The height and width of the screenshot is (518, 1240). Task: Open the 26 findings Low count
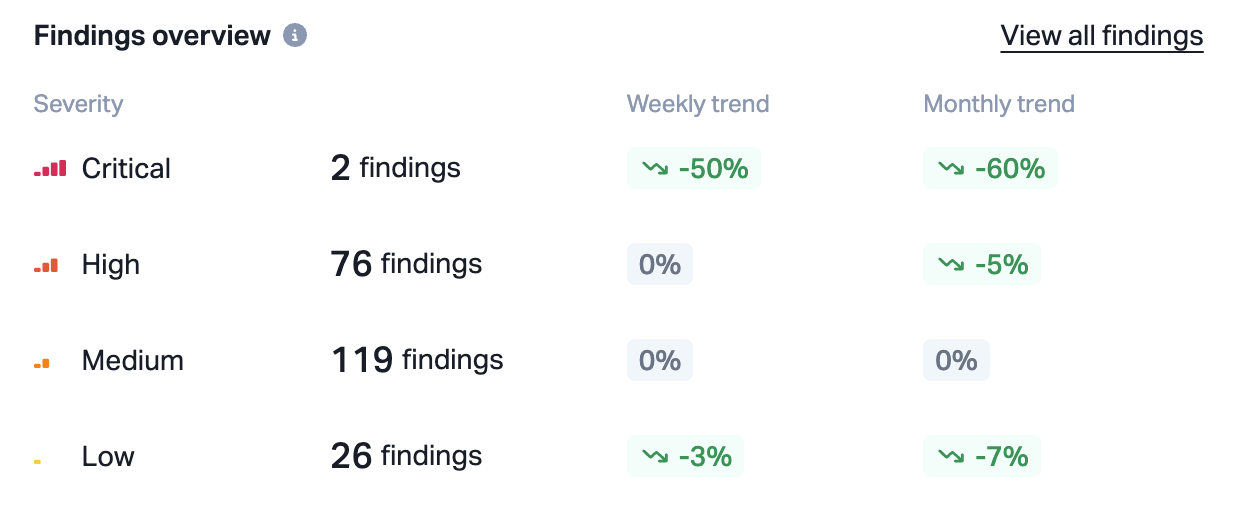coord(406,456)
